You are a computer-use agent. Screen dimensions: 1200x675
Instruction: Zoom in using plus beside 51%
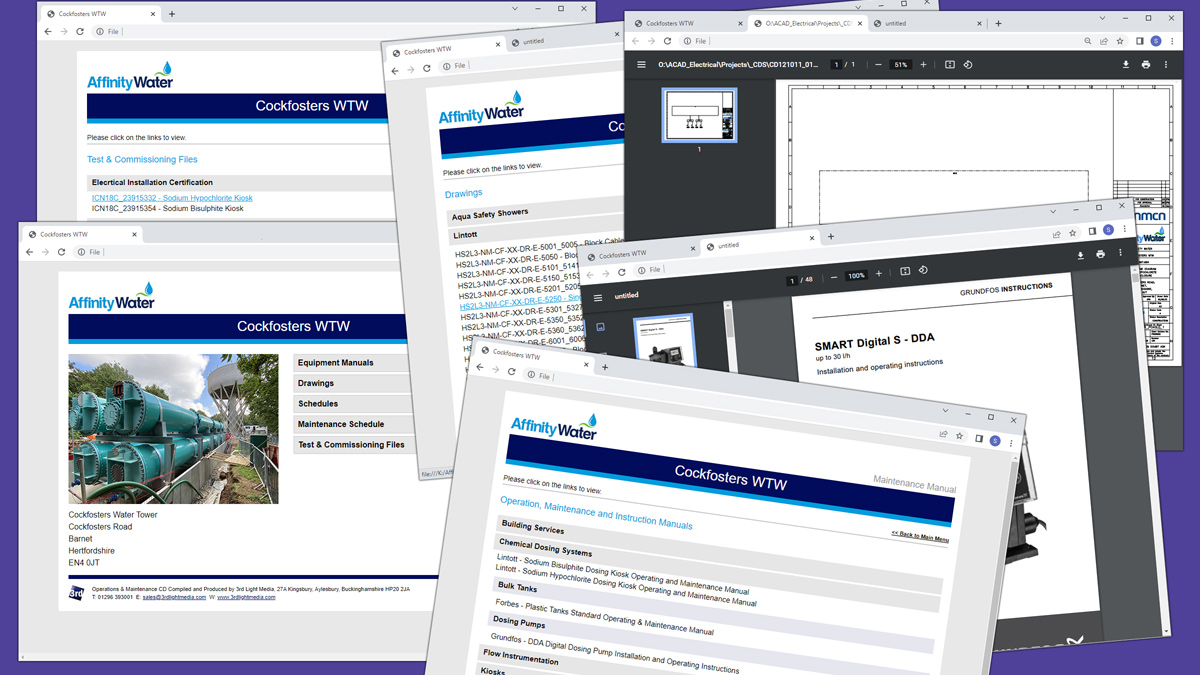923,65
